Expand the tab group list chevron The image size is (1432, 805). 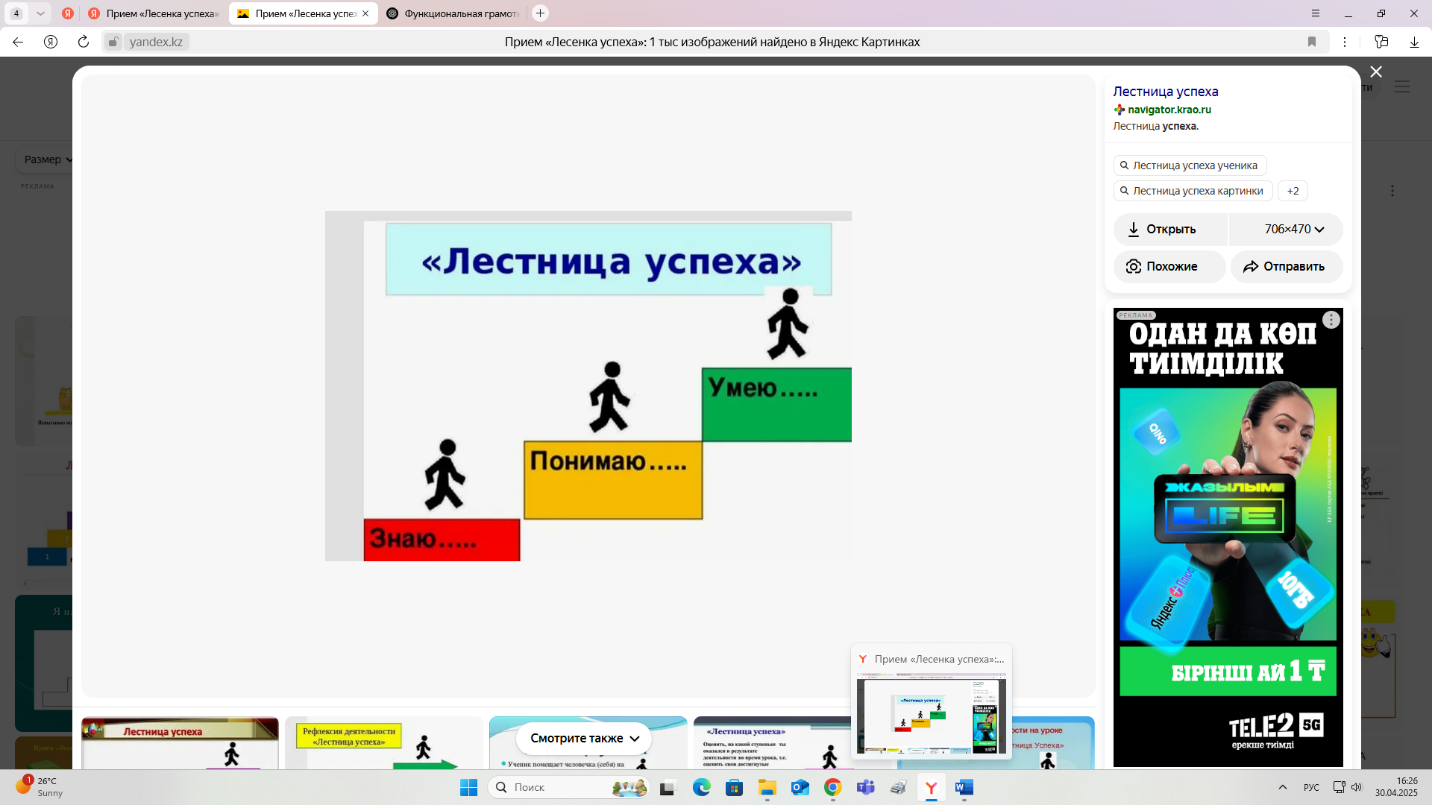pos(40,13)
